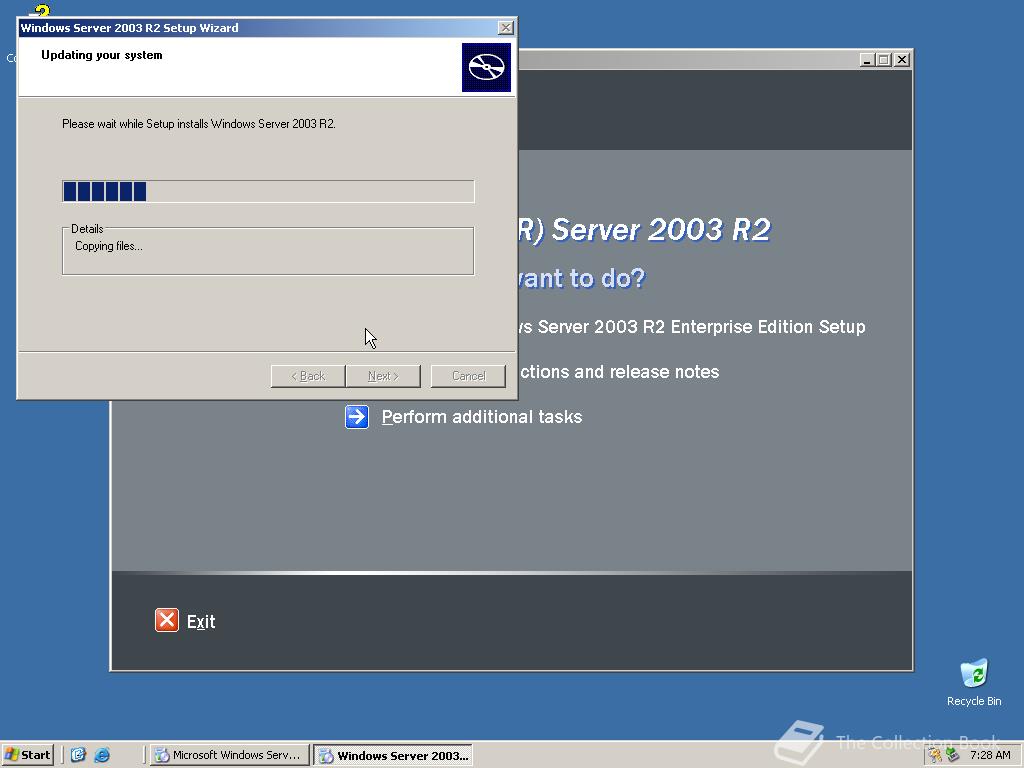This screenshot has height=768, width=1024.
Task: Click the Safely Remove Hardware tray icon
Action: click(x=951, y=755)
